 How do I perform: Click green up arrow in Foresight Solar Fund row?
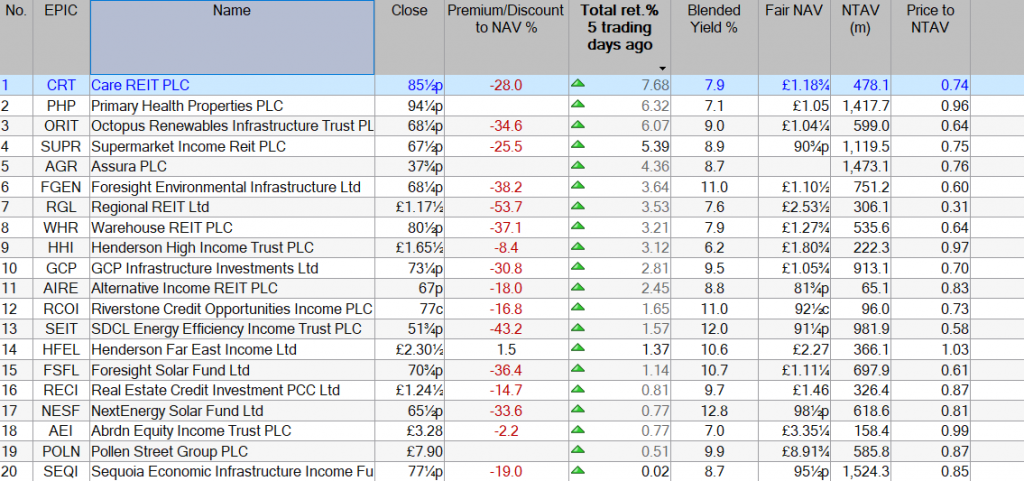[x=577, y=368]
